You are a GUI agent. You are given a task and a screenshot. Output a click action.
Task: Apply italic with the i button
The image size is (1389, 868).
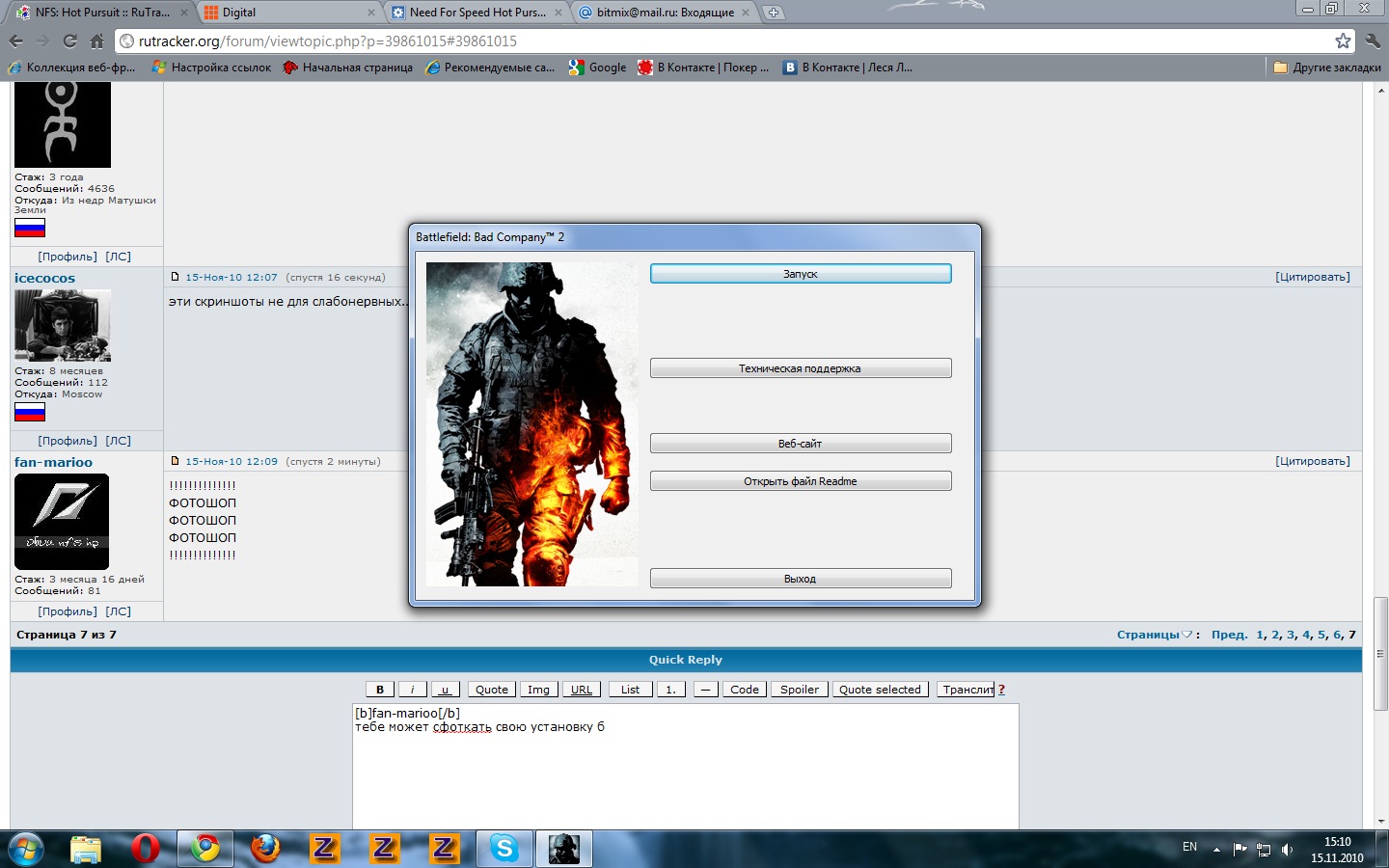[412, 690]
